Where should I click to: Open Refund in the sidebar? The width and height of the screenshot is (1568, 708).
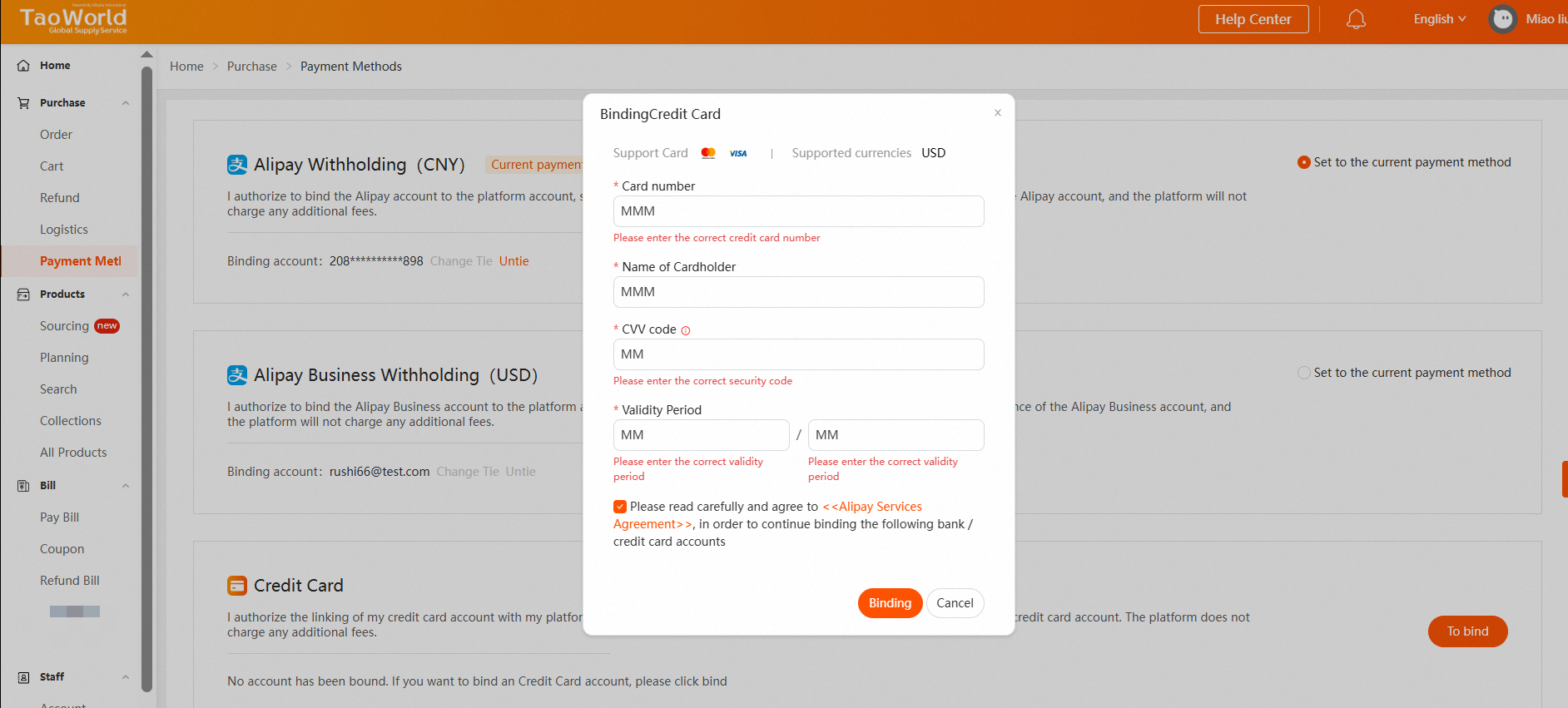[x=60, y=198]
